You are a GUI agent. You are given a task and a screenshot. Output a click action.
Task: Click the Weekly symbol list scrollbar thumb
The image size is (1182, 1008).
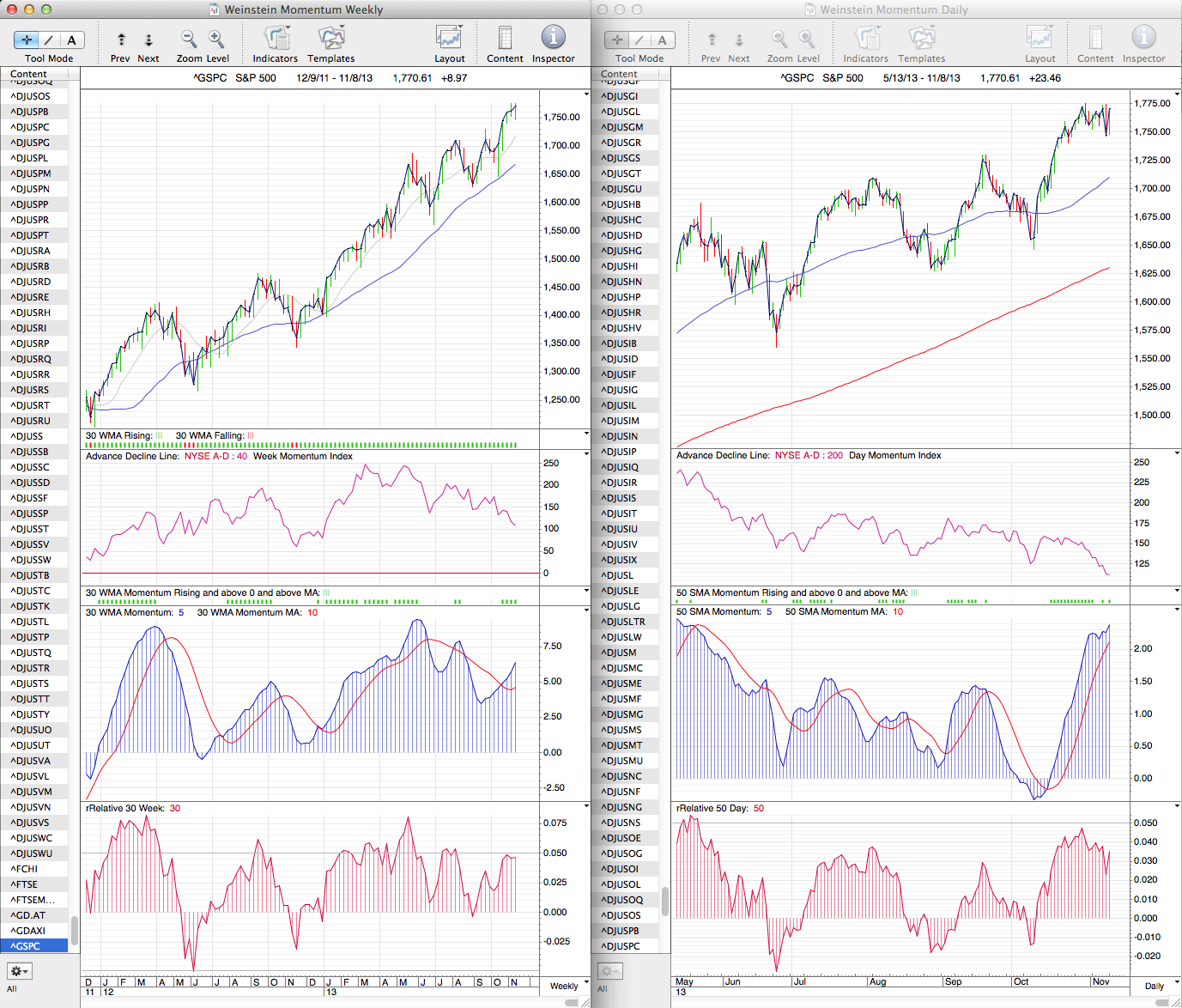click(75, 929)
